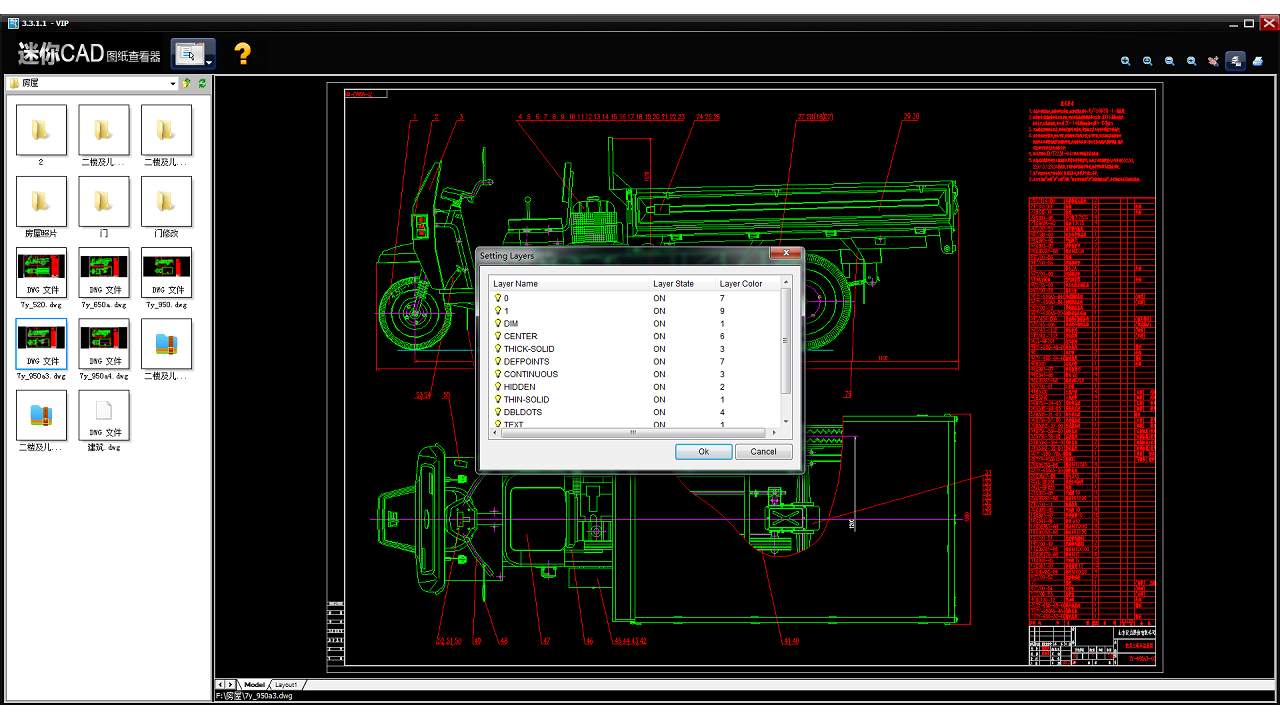Select the Ty_950.dwg thumbnail
This screenshot has height=720, width=1280.
(x=166, y=273)
